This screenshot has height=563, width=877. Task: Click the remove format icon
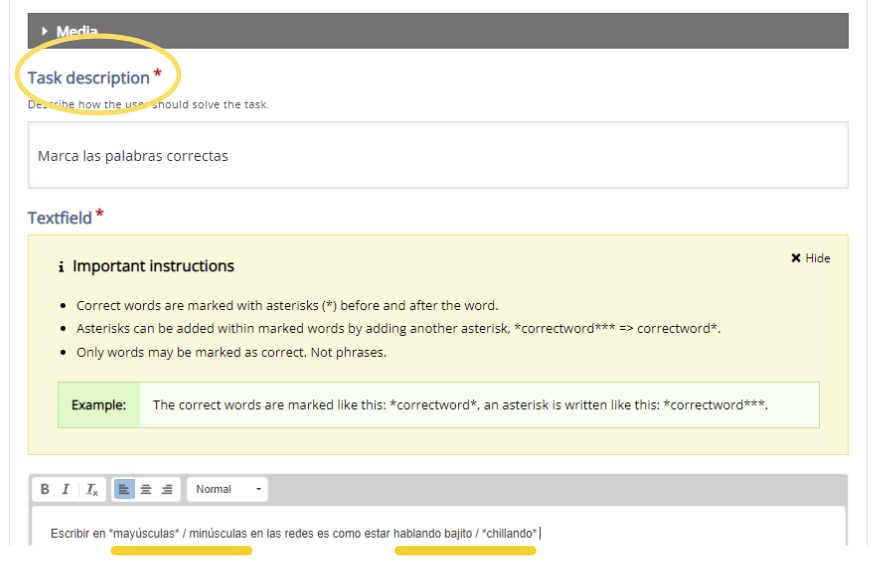[91, 490]
